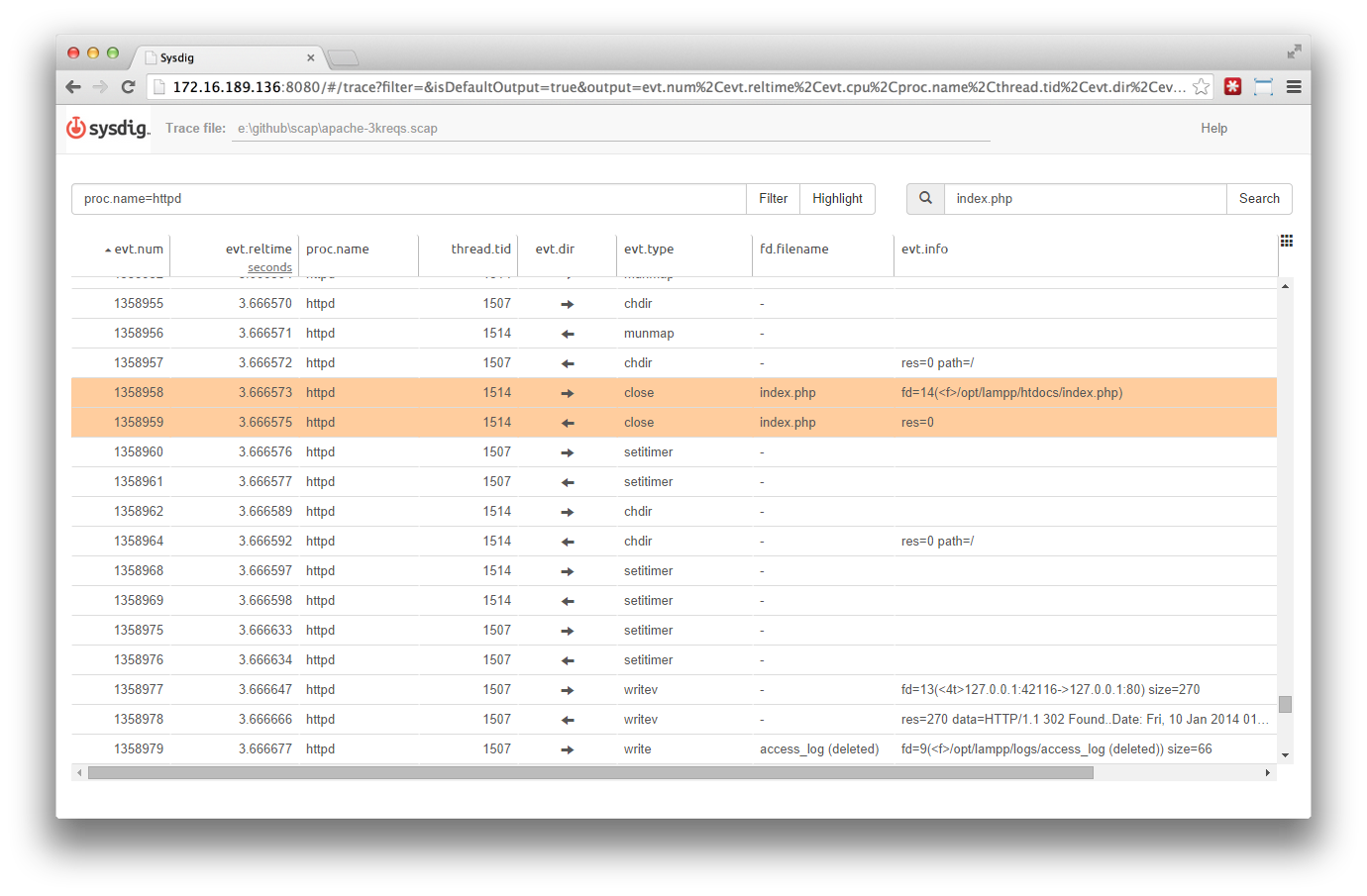The width and height of the screenshot is (1367, 896).
Task: Sort by evt.info column header
Action: (x=924, y=249)
